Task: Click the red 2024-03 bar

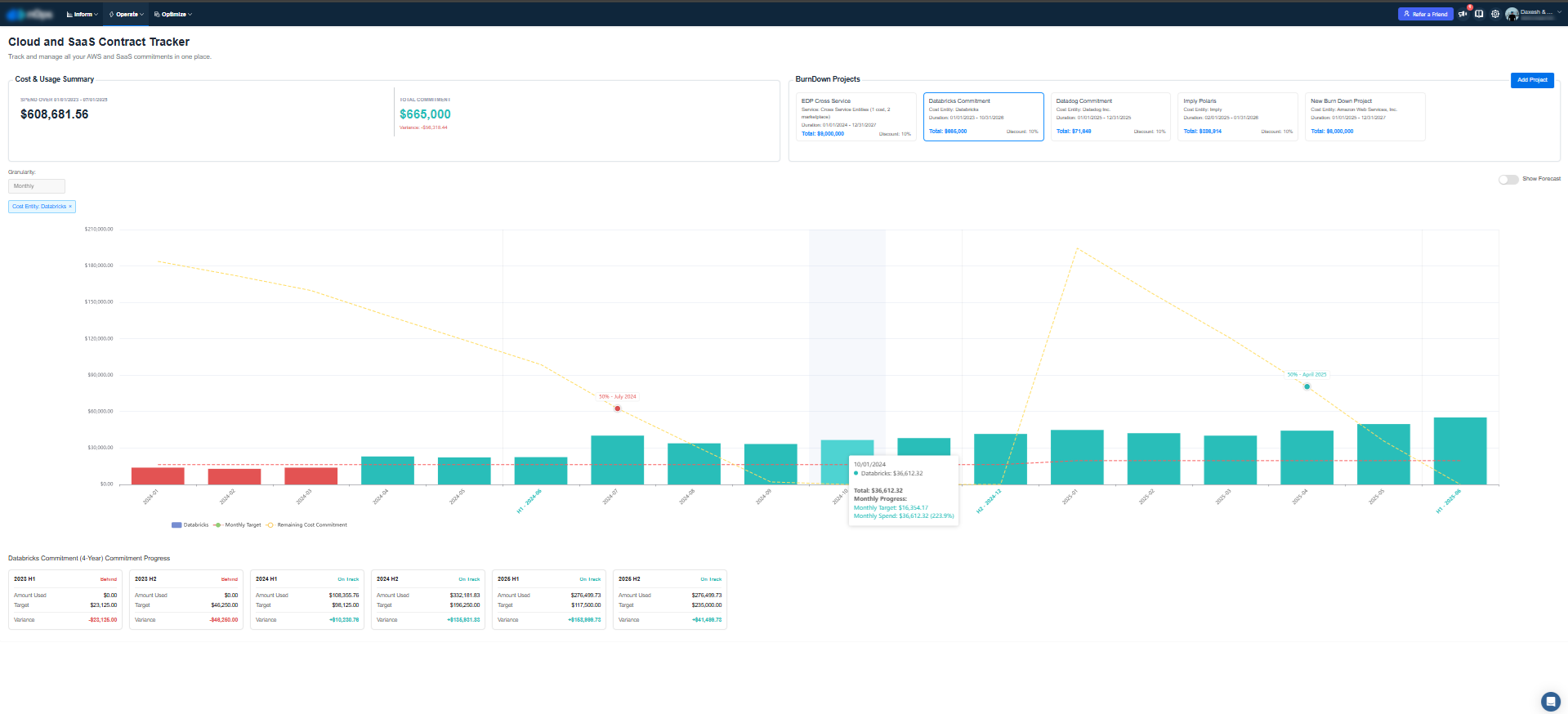Action: 311,476
